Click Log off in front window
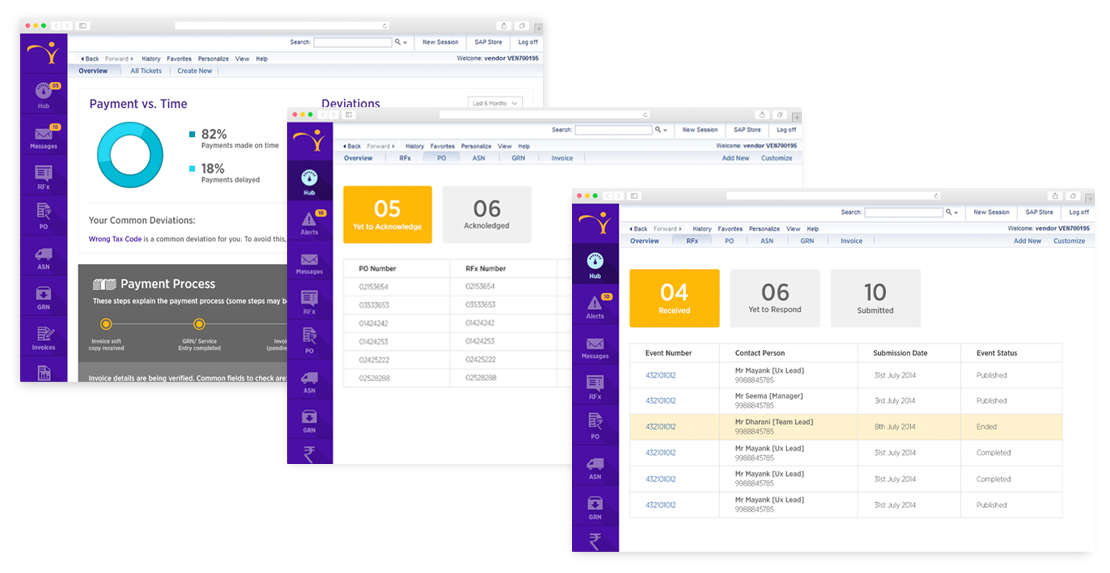 1079,212
